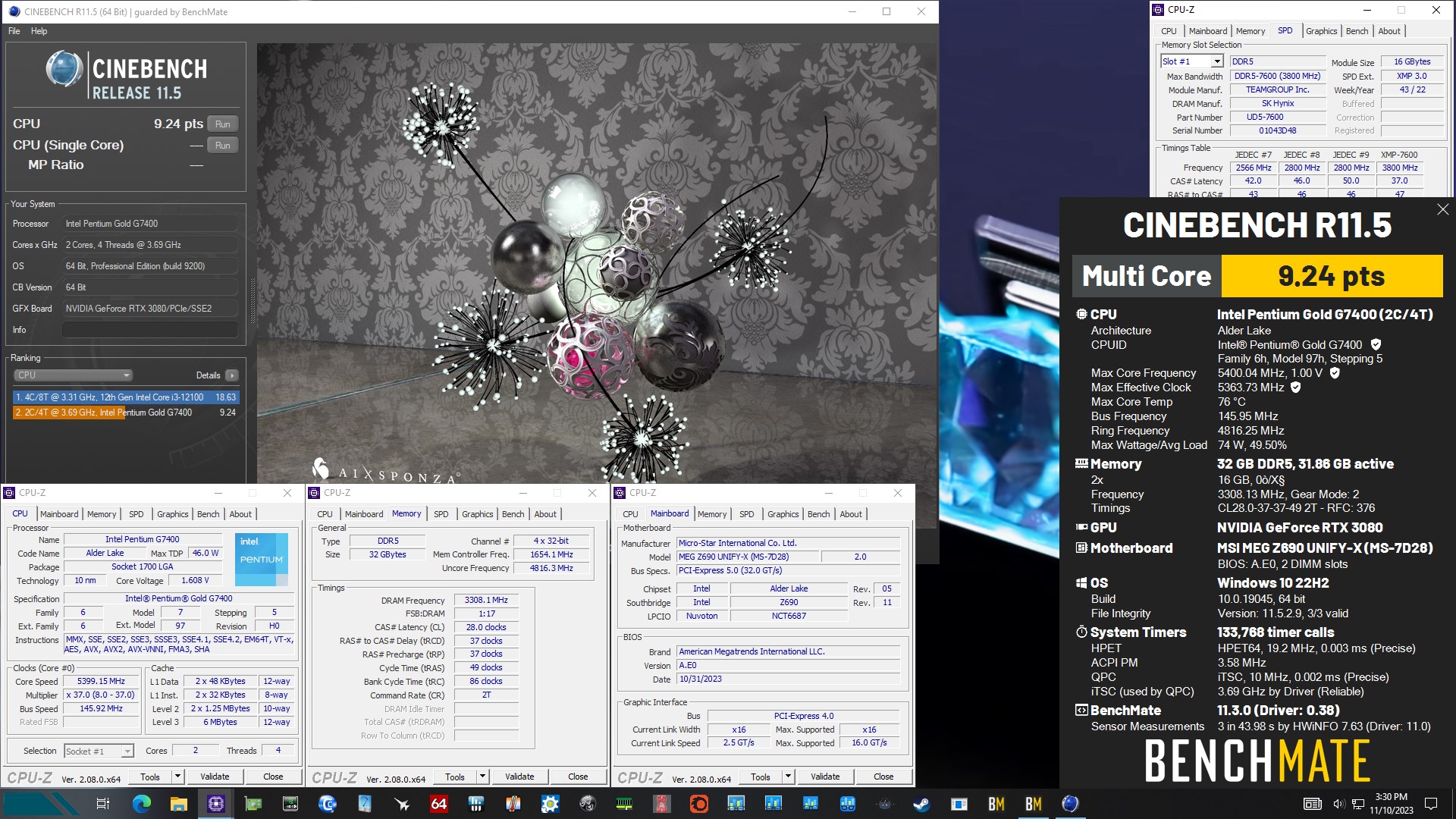Click the Info field in Cinebench
Image resolution: width=1456 pixels, height=819 pixels.
tap(150, 330)
